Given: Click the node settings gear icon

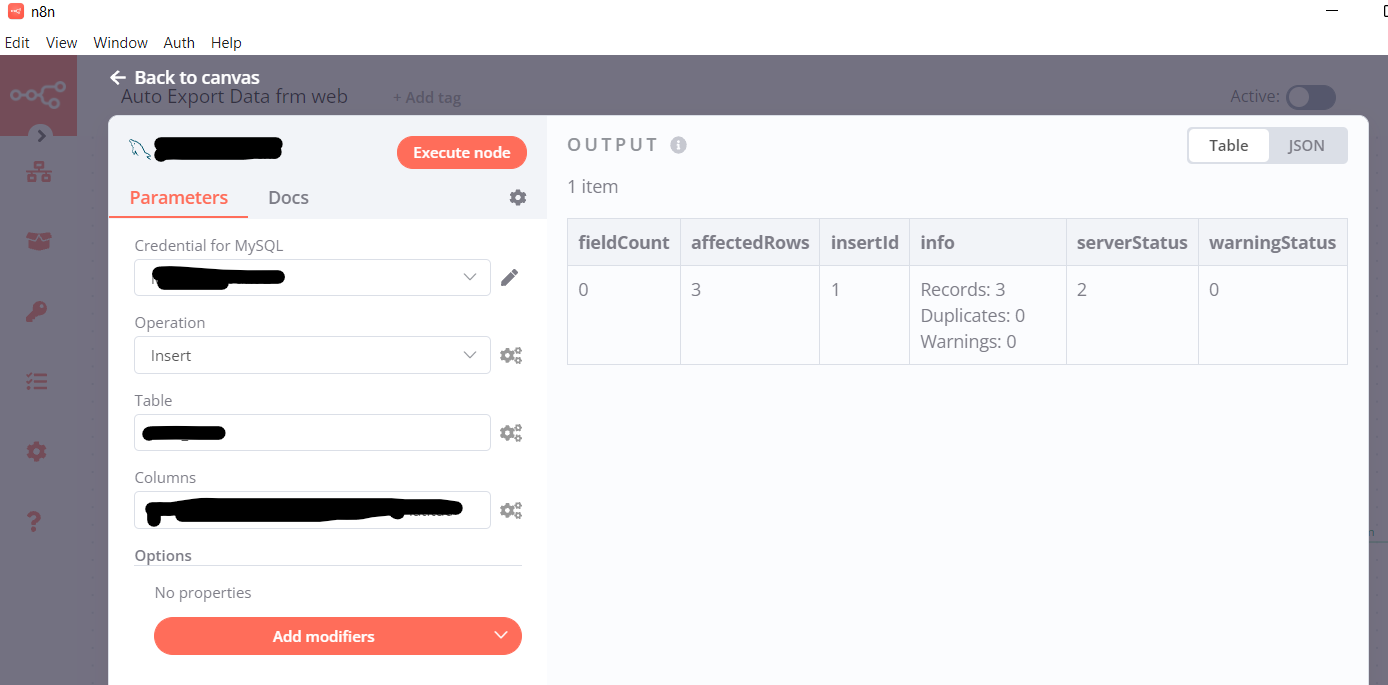Looking at the screenshot, I should 518,198.
